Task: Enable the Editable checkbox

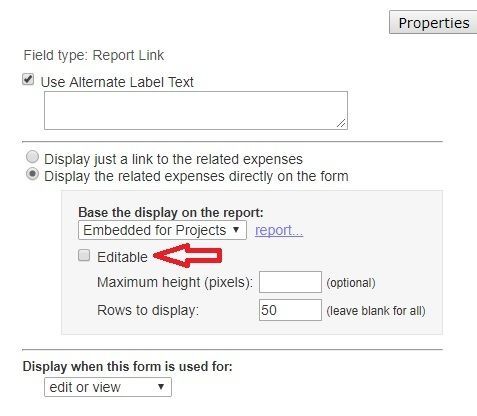Action: coord(84,256)
